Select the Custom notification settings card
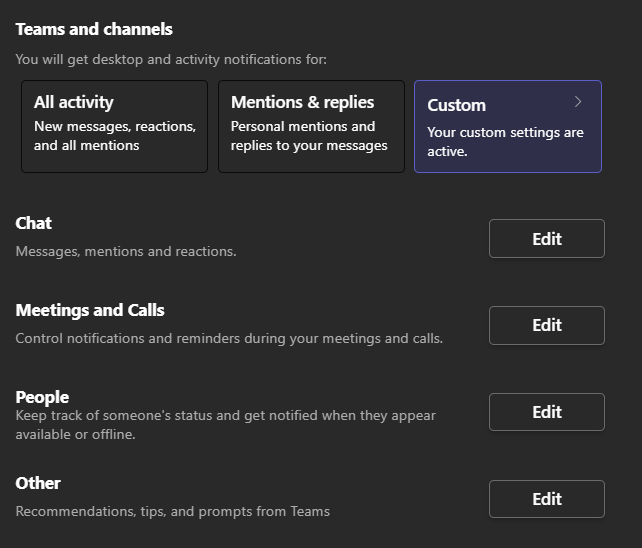642x548 pixels. point(508,126)
